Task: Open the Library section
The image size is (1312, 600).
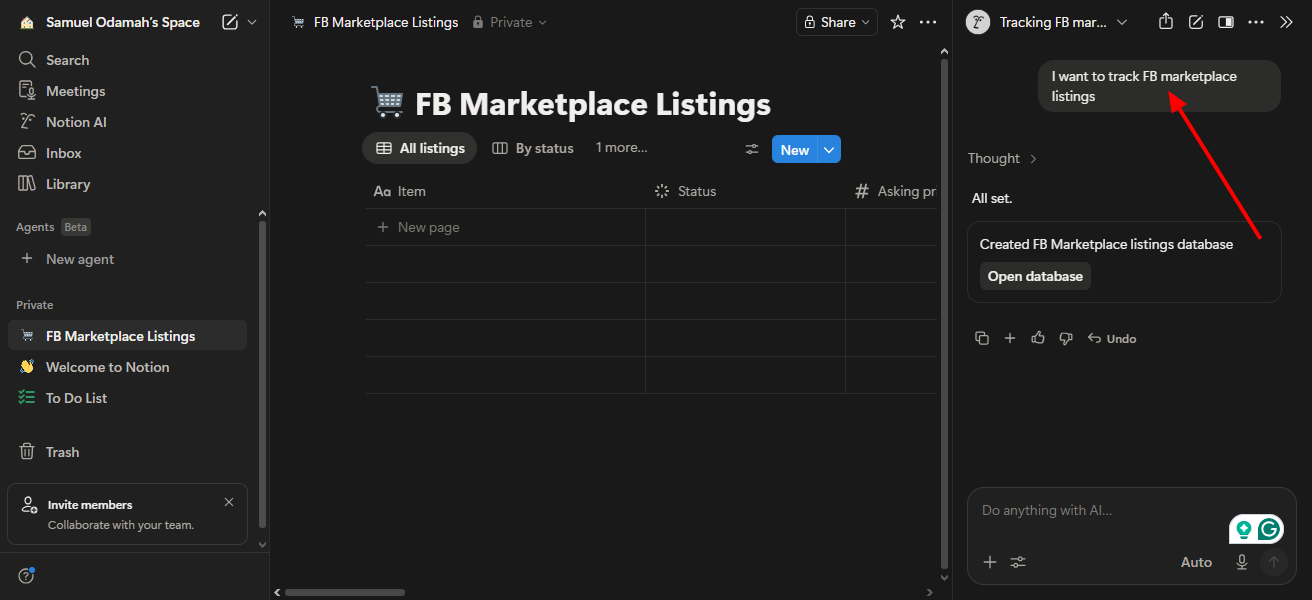Action: tap(66, 183)
